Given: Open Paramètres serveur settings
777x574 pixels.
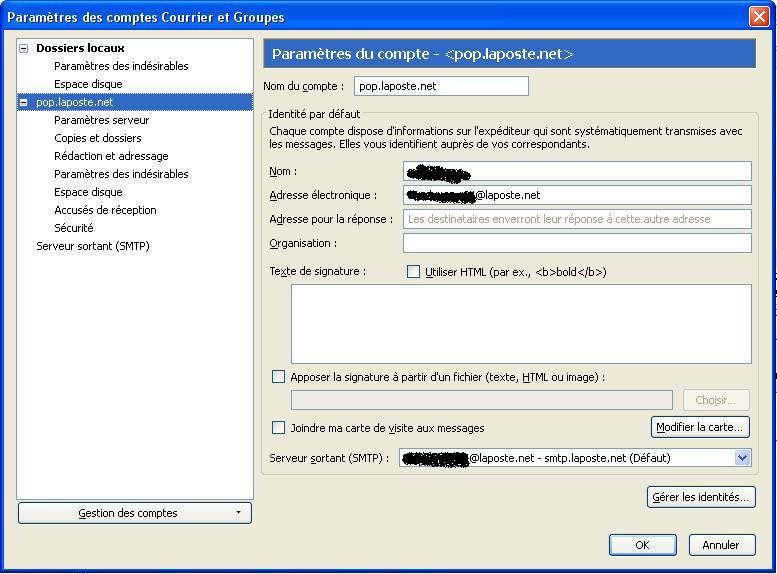Looking at the screenshot, I should [102, 120].
